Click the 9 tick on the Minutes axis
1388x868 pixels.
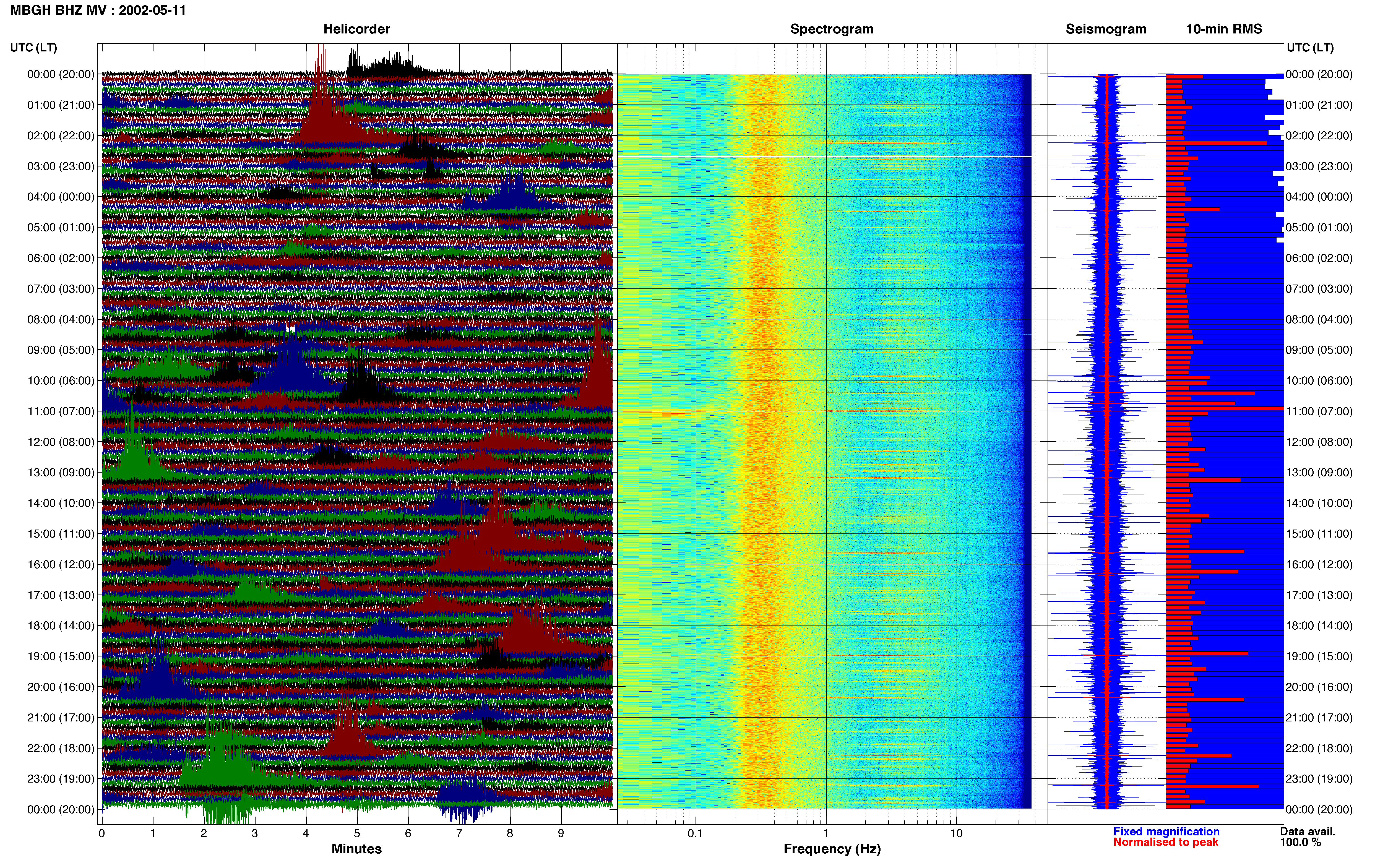pos(561,833)
